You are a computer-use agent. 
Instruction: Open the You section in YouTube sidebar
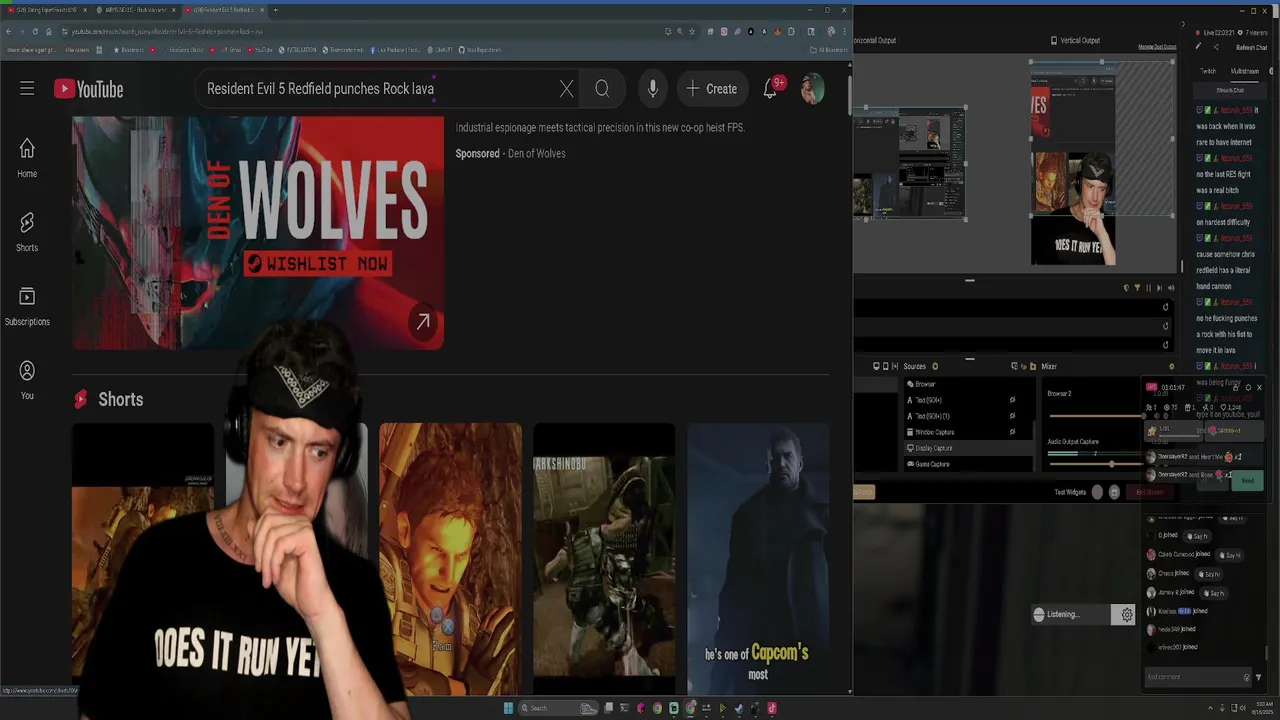point(27,380)
